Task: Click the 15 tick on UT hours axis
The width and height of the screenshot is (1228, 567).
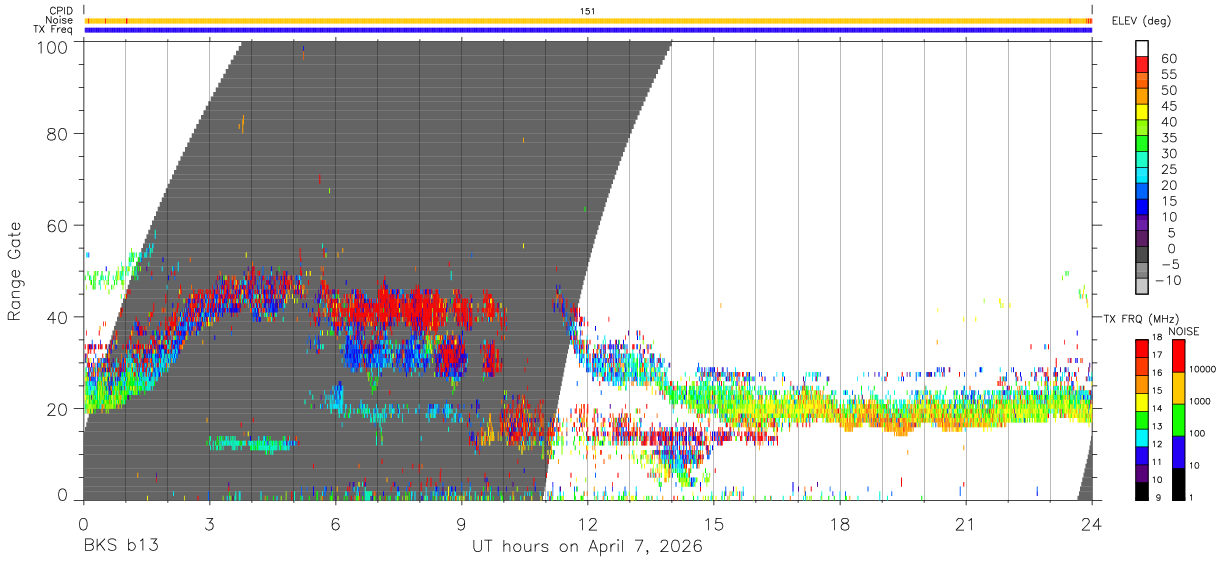Action: [714, 523]
